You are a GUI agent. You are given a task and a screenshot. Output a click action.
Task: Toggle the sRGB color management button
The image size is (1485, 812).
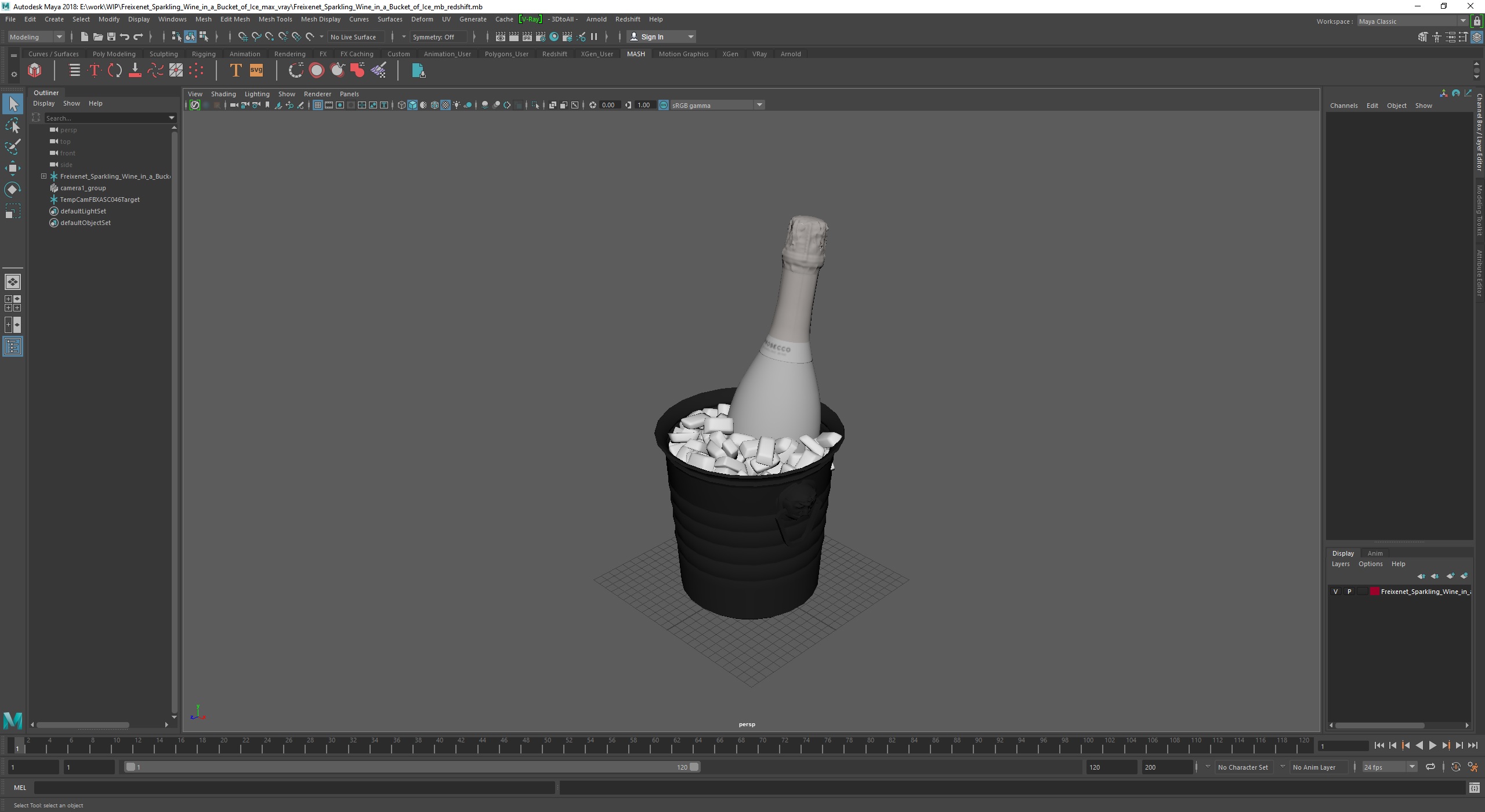pos(664,105)
